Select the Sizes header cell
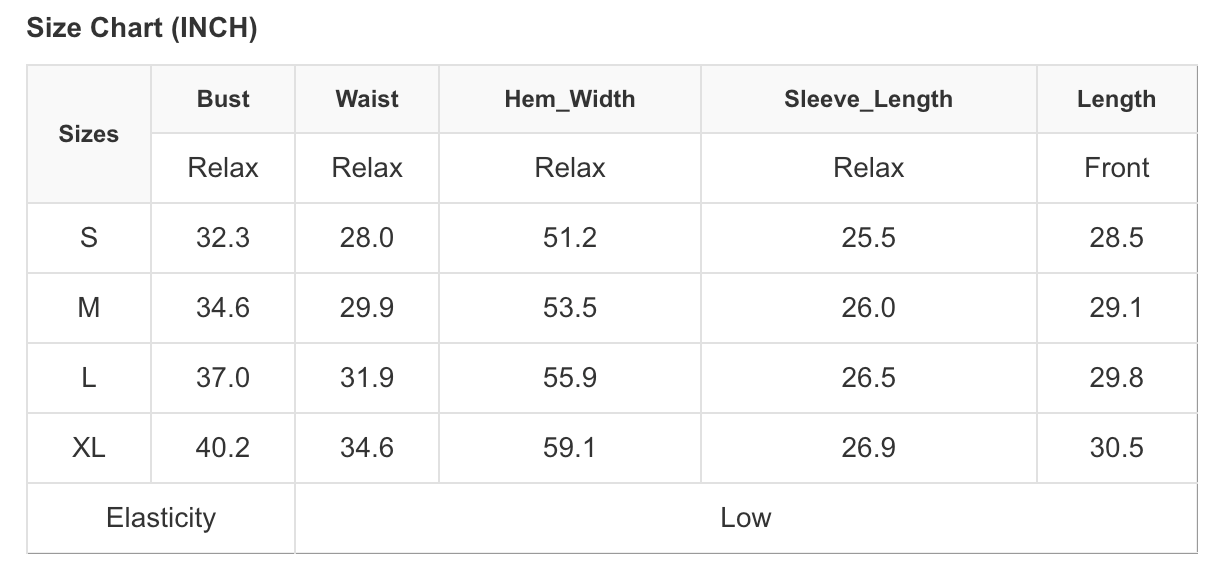 pos(89,134)
